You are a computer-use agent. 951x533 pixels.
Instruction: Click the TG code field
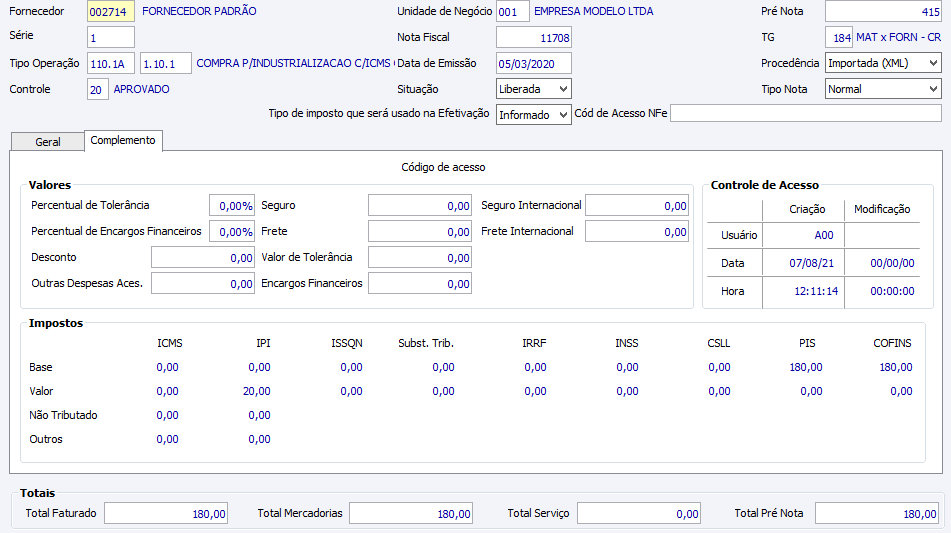click(839, 37)
